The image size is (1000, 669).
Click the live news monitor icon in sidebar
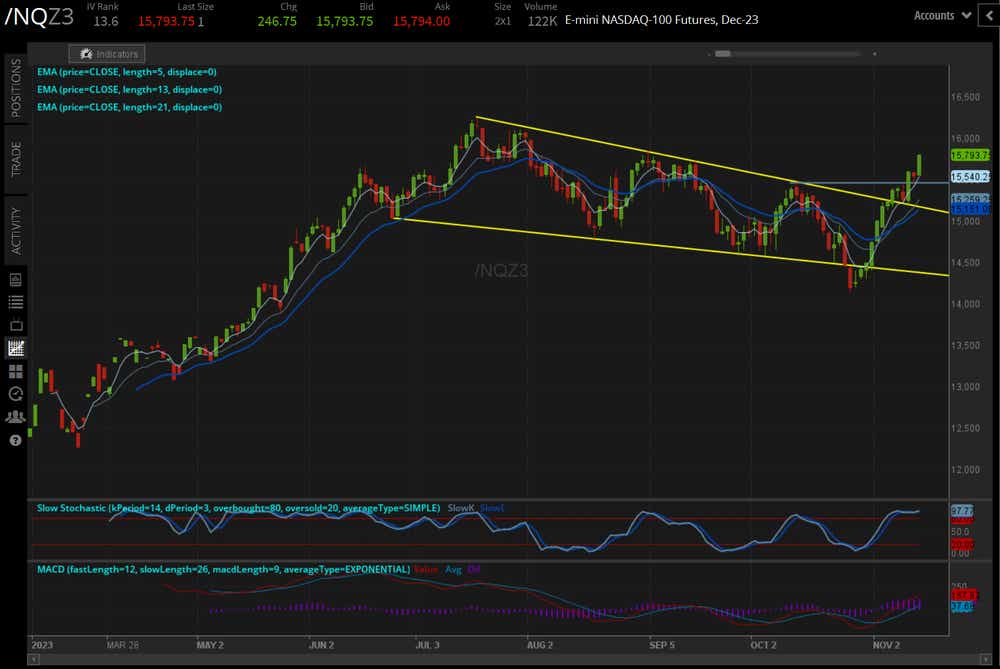[14, 324]
